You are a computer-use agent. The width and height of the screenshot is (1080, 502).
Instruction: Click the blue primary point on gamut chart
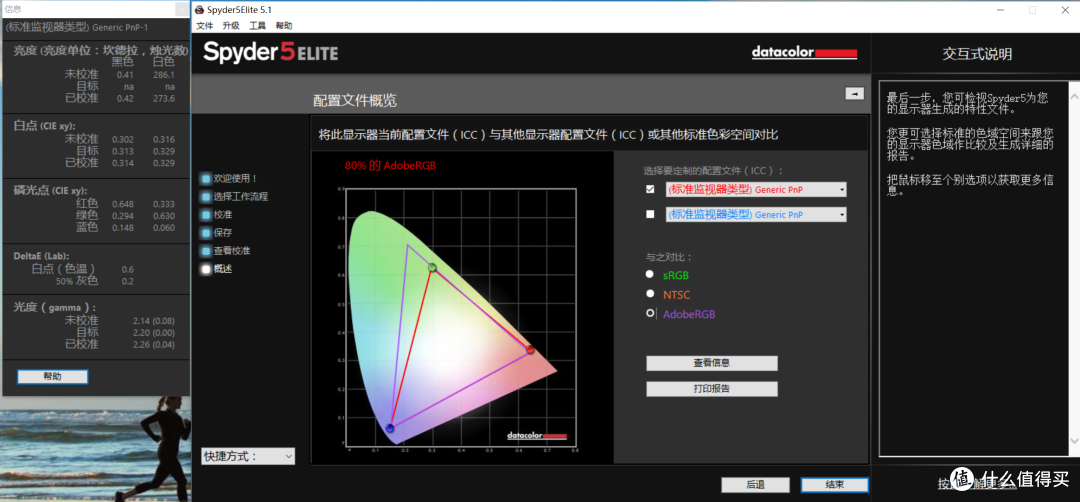click(390, 428)
